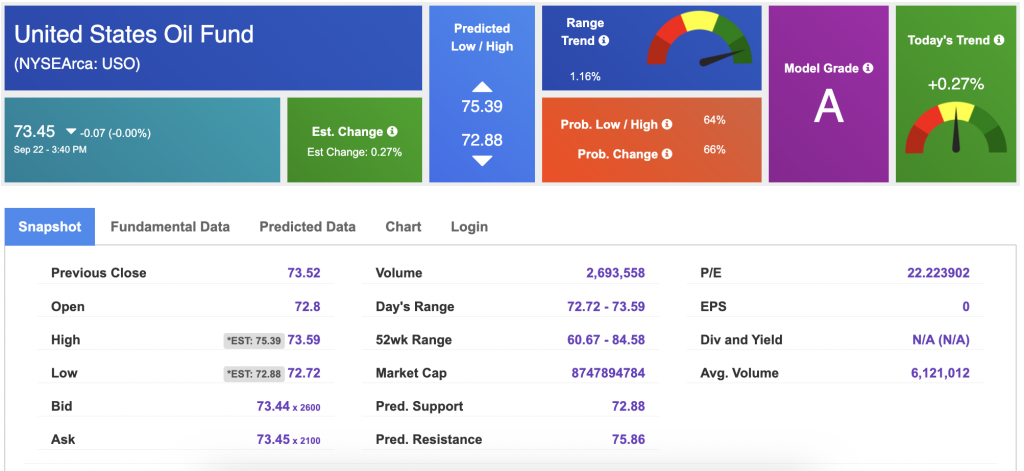1024x471 pixels.
Task: Click the info icon next to Est. Change
Action: pos(392,132)
